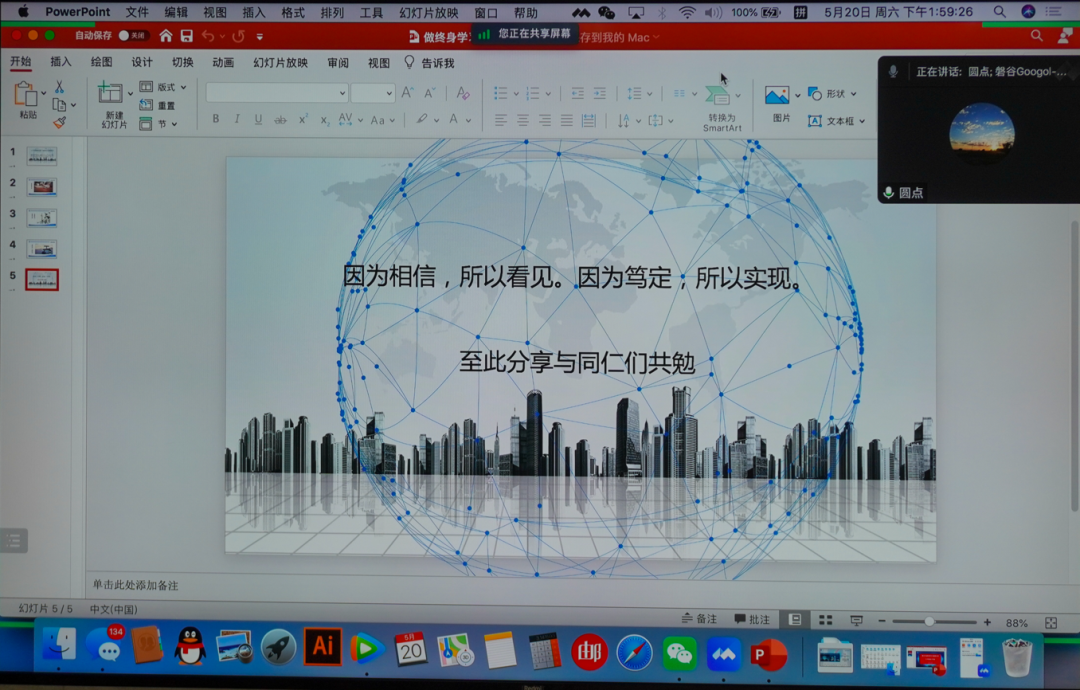Screen dimensions: 1080x690
Task: Click the 备注 notes button in status bar
Action: pos(699,620)
